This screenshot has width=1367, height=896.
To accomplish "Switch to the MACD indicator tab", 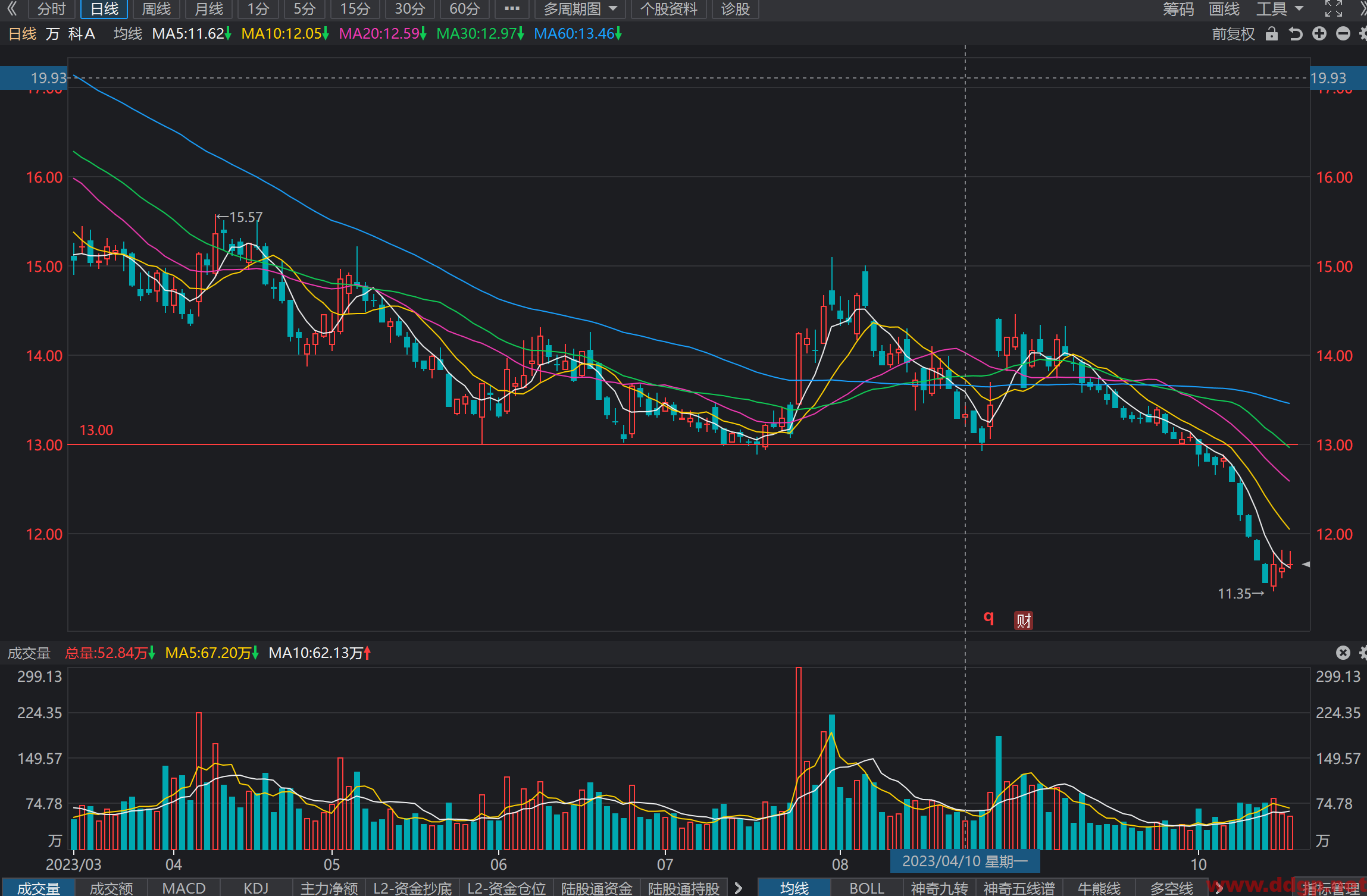I will 184,888.
